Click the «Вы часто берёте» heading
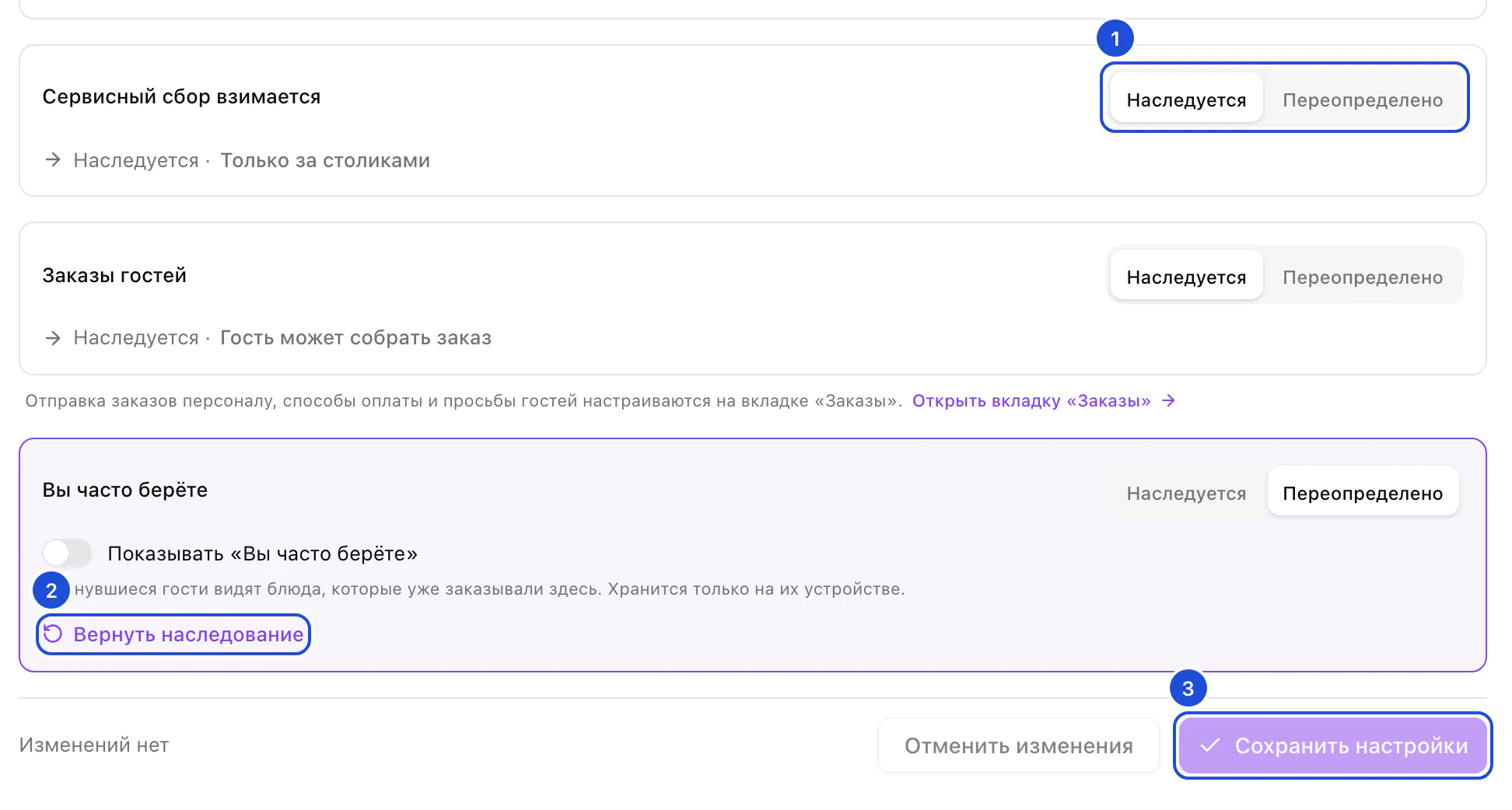 [x=125, y=490]
